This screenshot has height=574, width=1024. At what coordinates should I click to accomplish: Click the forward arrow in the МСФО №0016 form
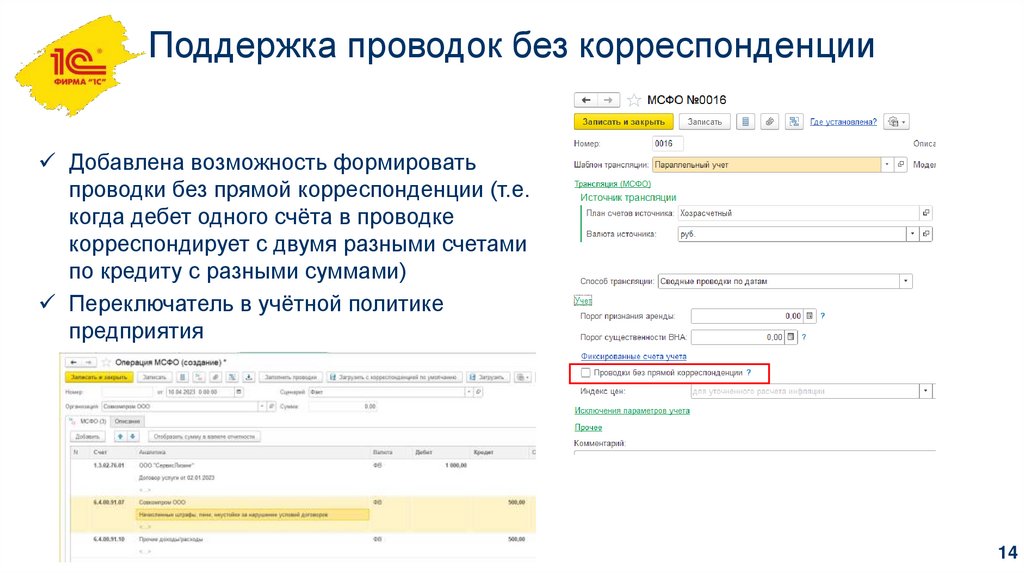click(608, 100)
